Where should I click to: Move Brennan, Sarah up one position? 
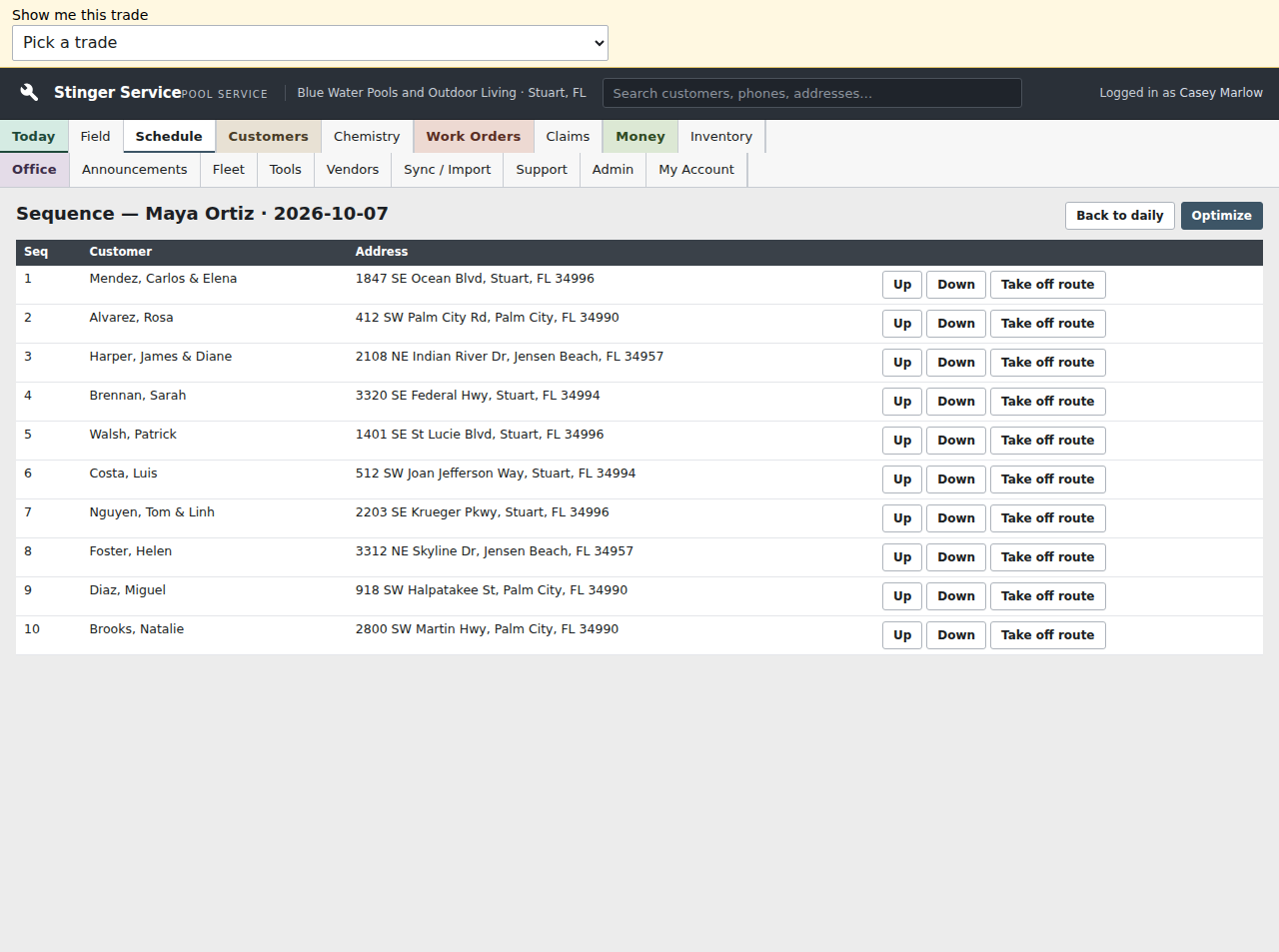tap(902, 402)
